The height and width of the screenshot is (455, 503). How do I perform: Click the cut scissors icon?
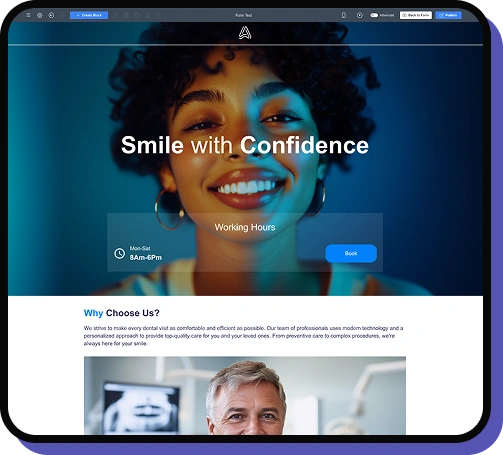click(x=148, y=15)
